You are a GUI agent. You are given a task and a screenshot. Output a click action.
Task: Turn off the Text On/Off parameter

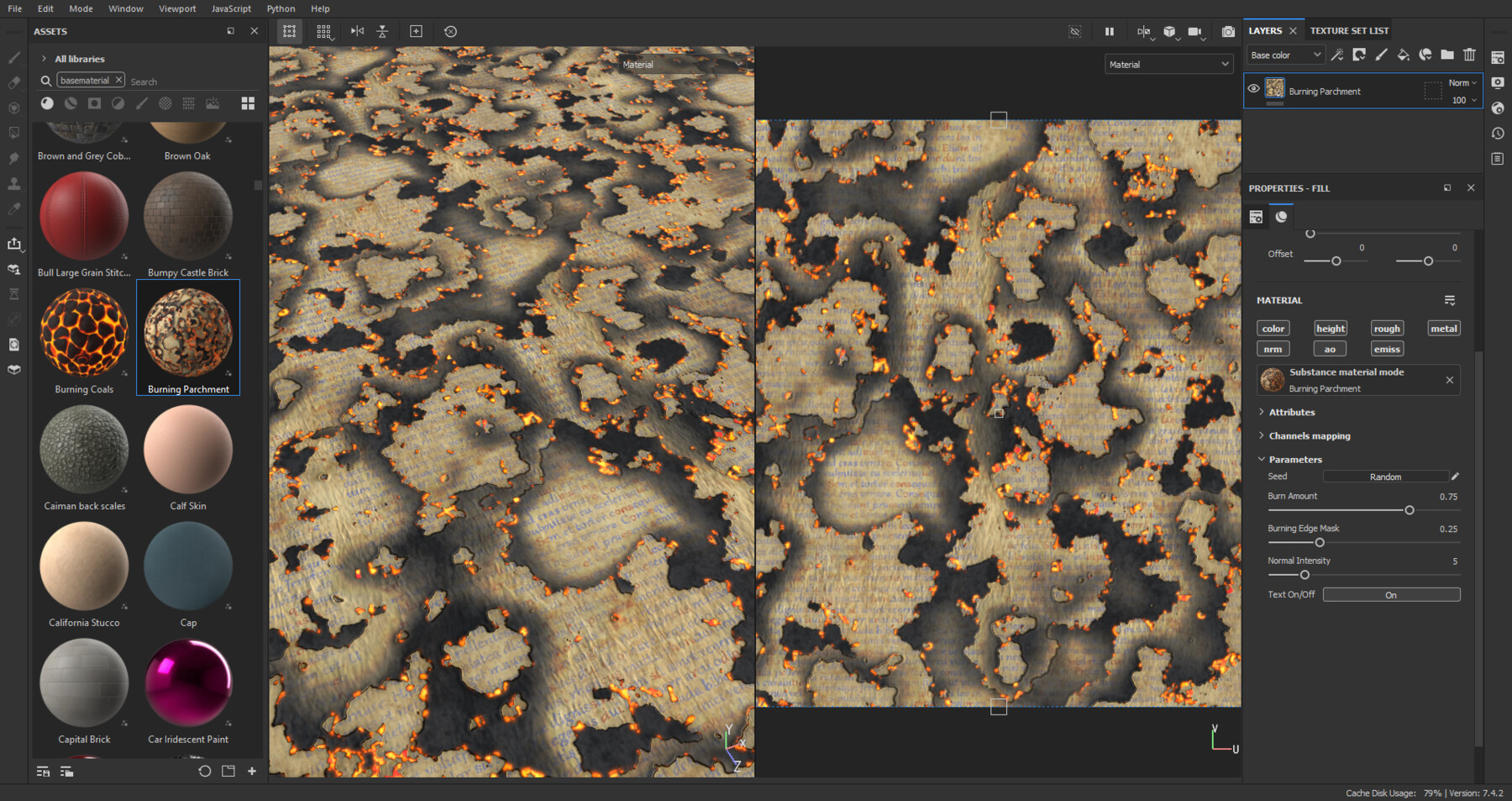[1391, 594]
